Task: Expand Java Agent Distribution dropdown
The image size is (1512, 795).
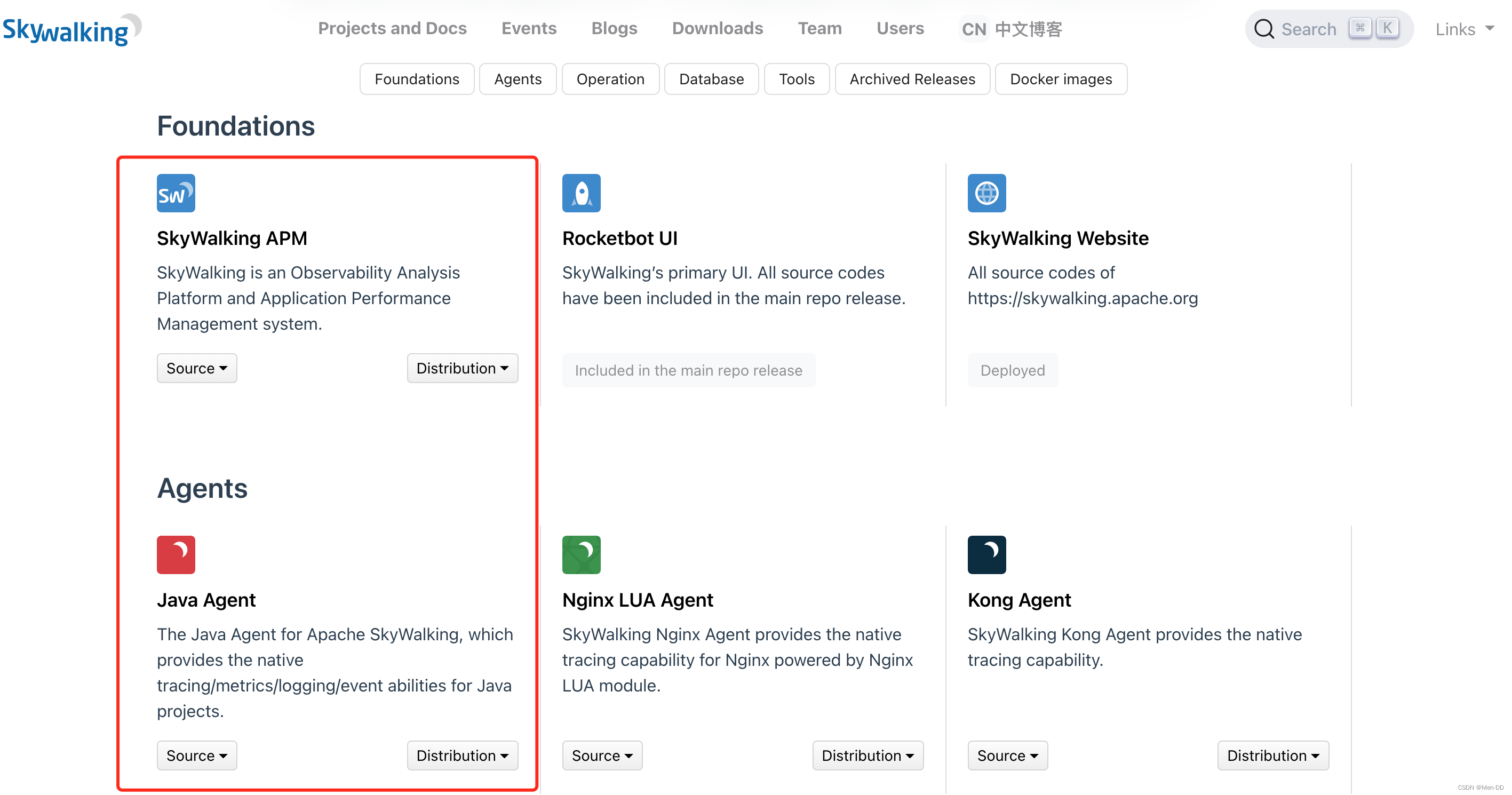Action: click(x=462, y=755)
